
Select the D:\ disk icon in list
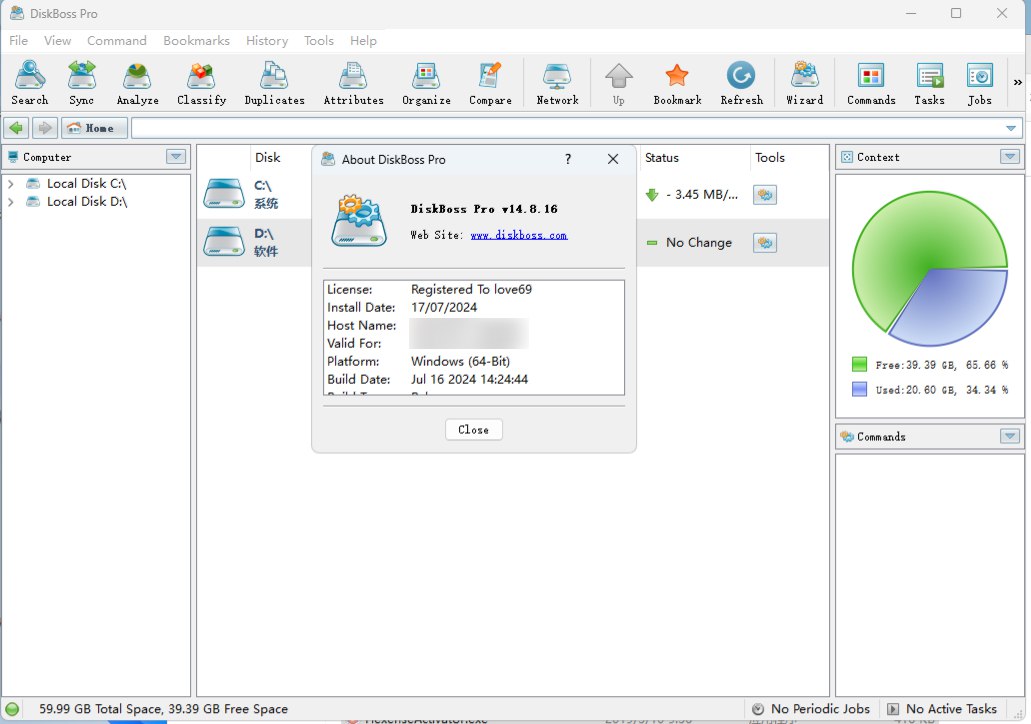pyautogui.click(x=224, y=241)
